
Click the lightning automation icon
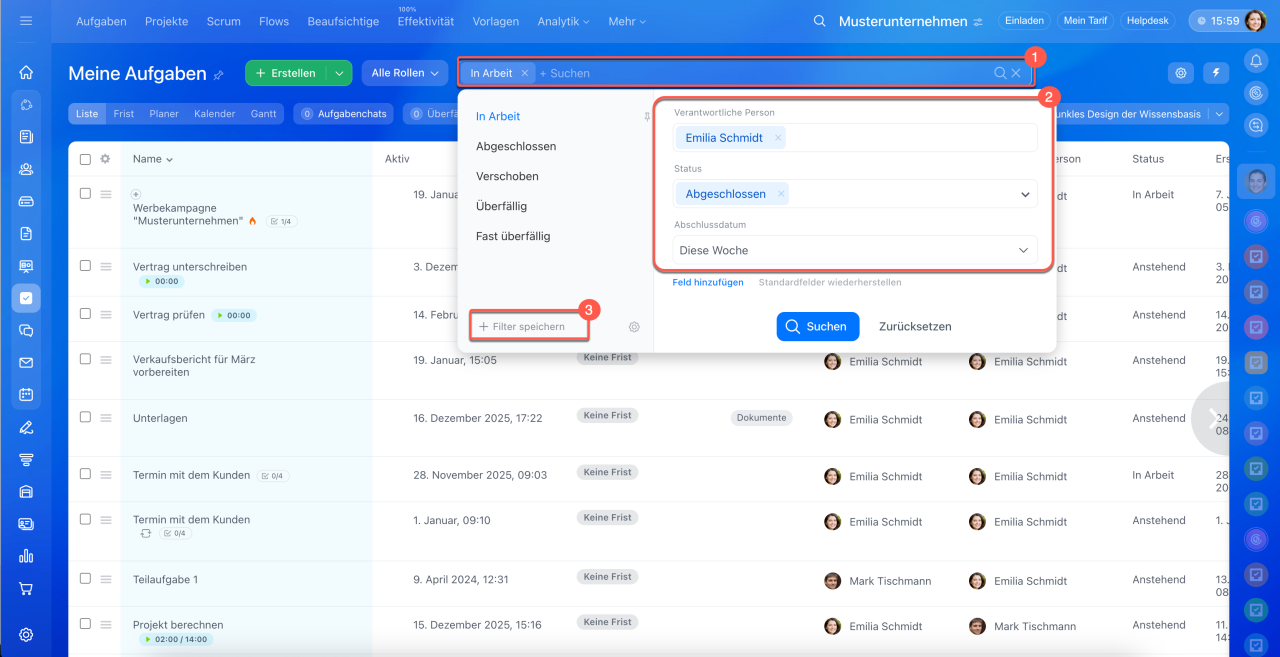click(1216, 73)
